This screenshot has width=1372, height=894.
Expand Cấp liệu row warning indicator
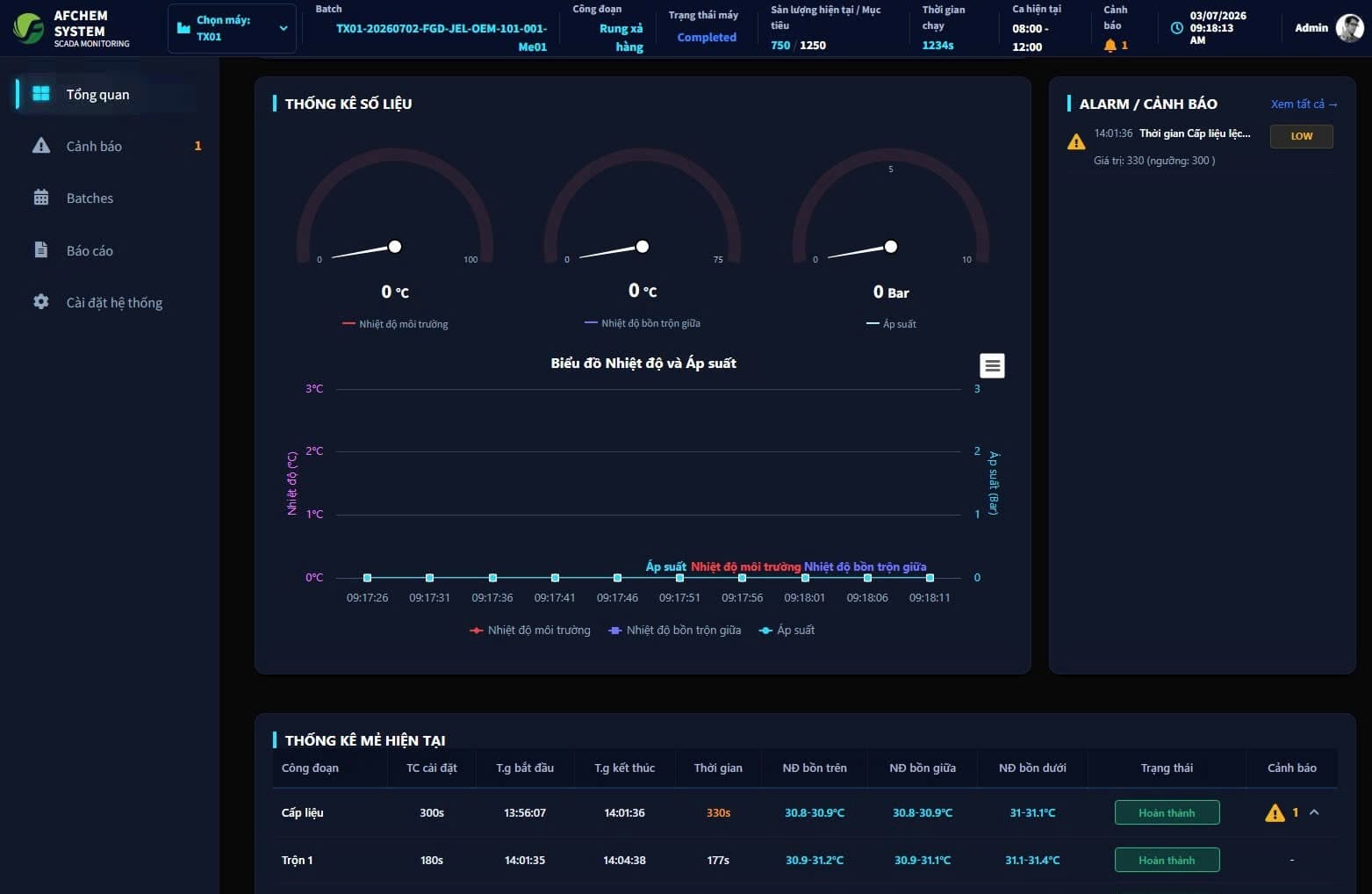[x=1275, y=813]
